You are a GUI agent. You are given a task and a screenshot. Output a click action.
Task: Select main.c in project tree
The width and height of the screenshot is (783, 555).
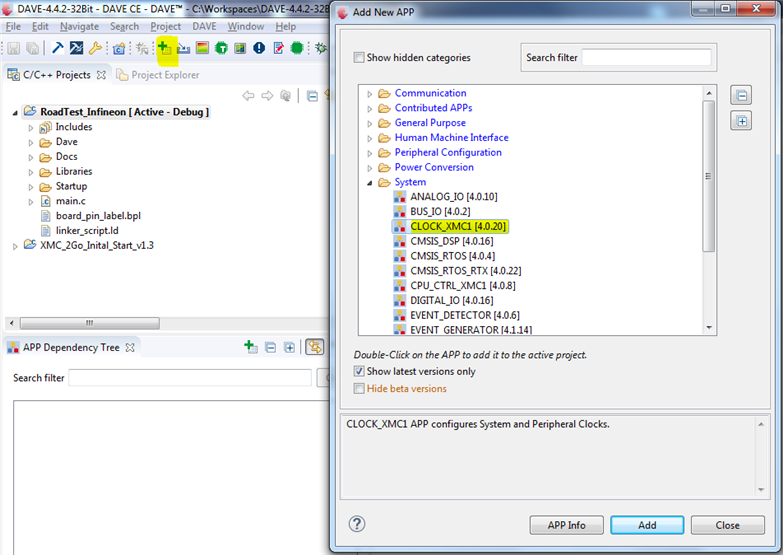coord(63,201)
